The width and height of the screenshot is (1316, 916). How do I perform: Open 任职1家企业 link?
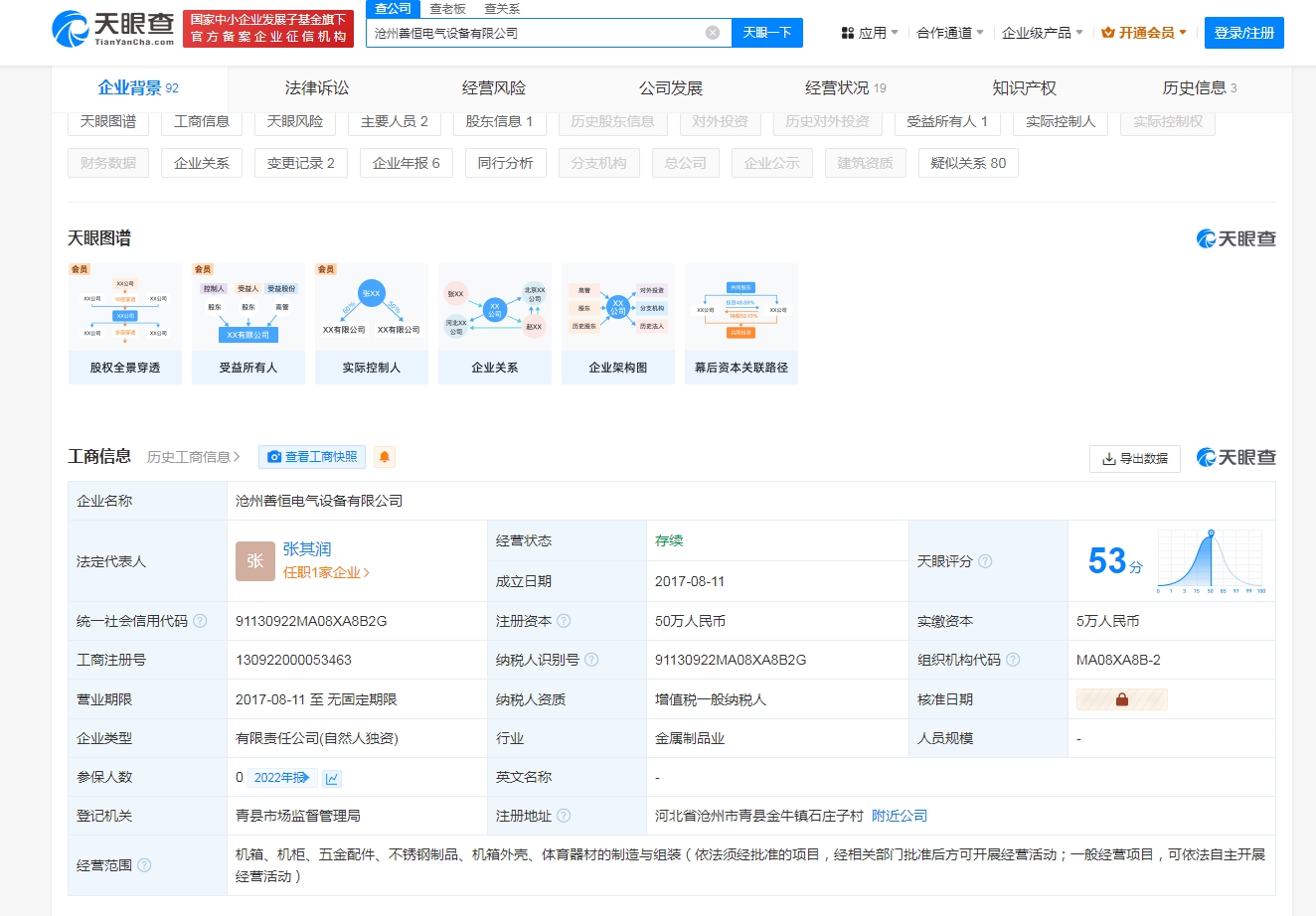(x=326, y=572)
